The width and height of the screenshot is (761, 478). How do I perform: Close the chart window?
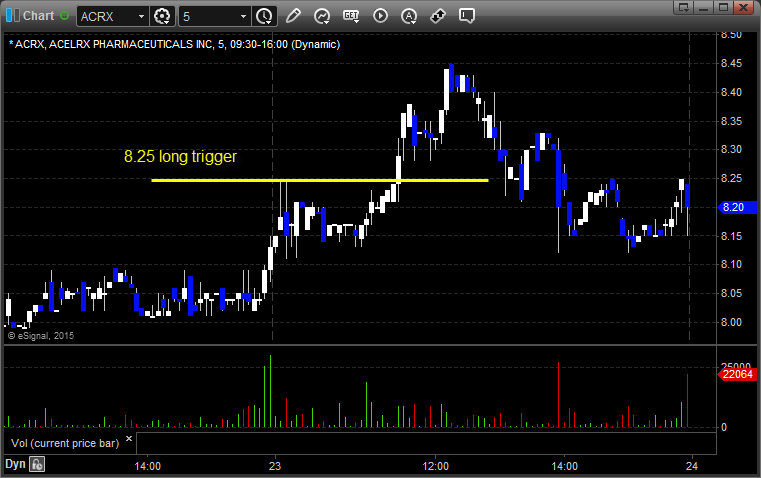tap(743, 7)
